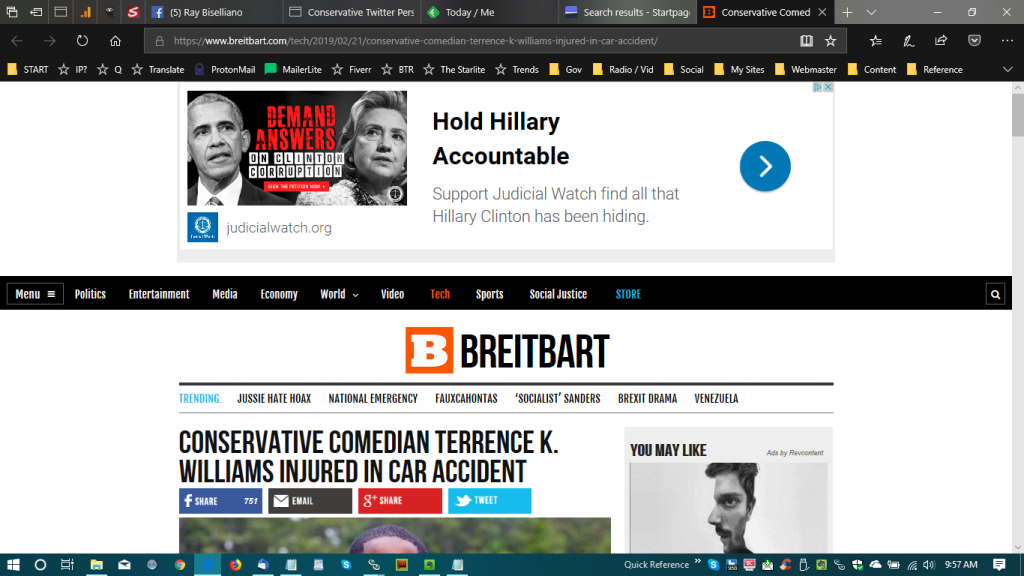Add page to favorites with star icon
The width and height of the screenshot is (1024, 576).
pos(831,41)
